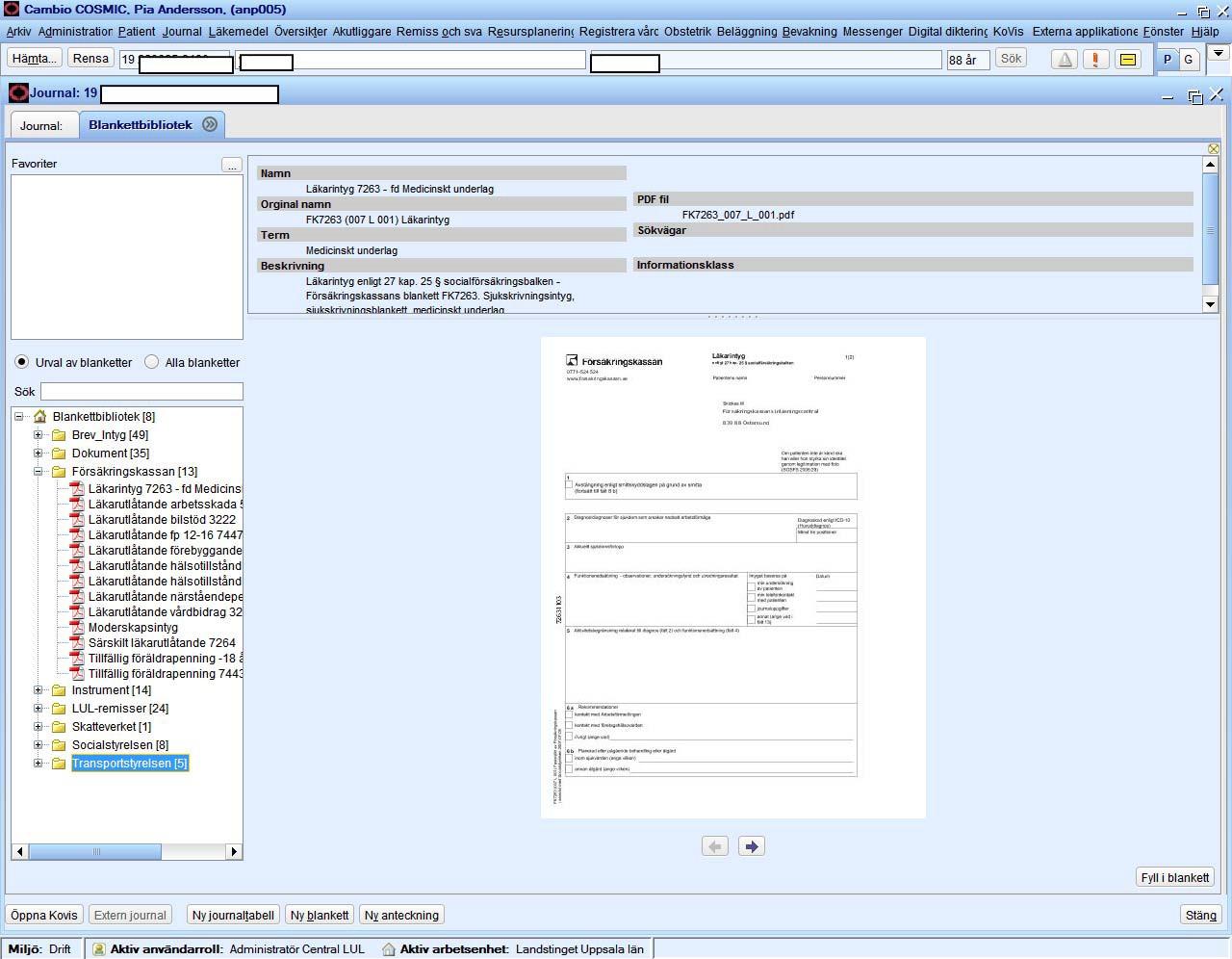Click the Hämta... button
This screenshot has height=959, width=1232.
tap(35, 59)
